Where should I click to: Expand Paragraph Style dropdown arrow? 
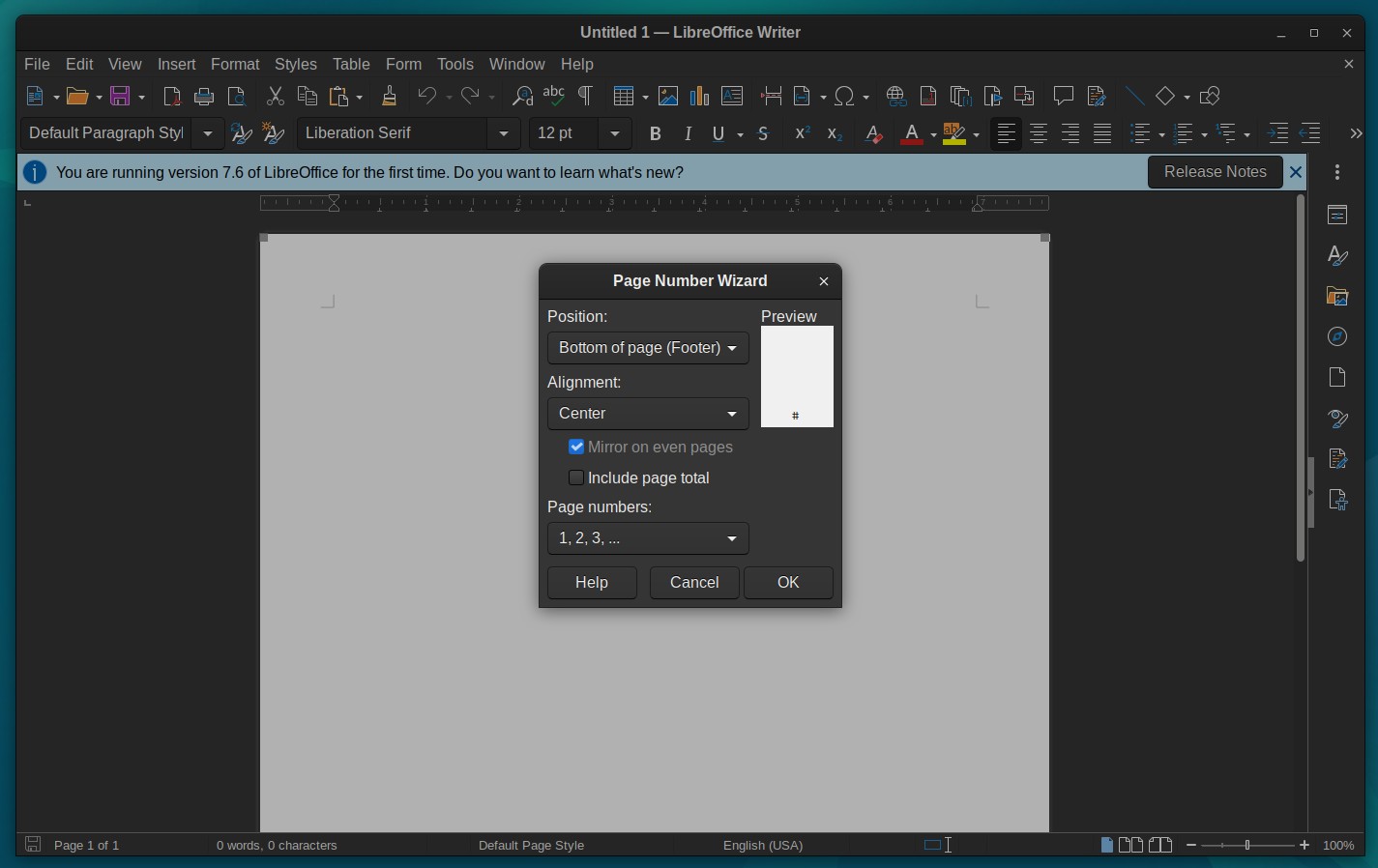(208, 134)
